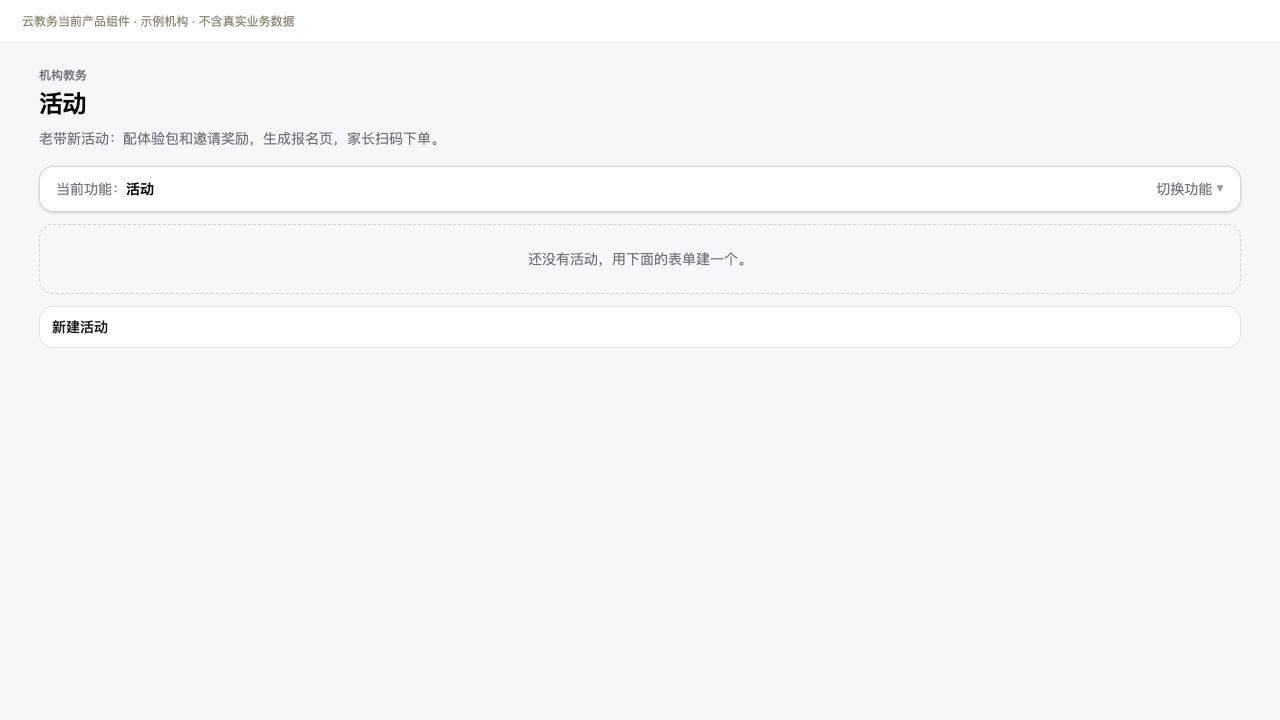The height and width of the screenshot is (720, 1280).
Task: Click the 机构教务 breadcrumb label
Action: 63,75
